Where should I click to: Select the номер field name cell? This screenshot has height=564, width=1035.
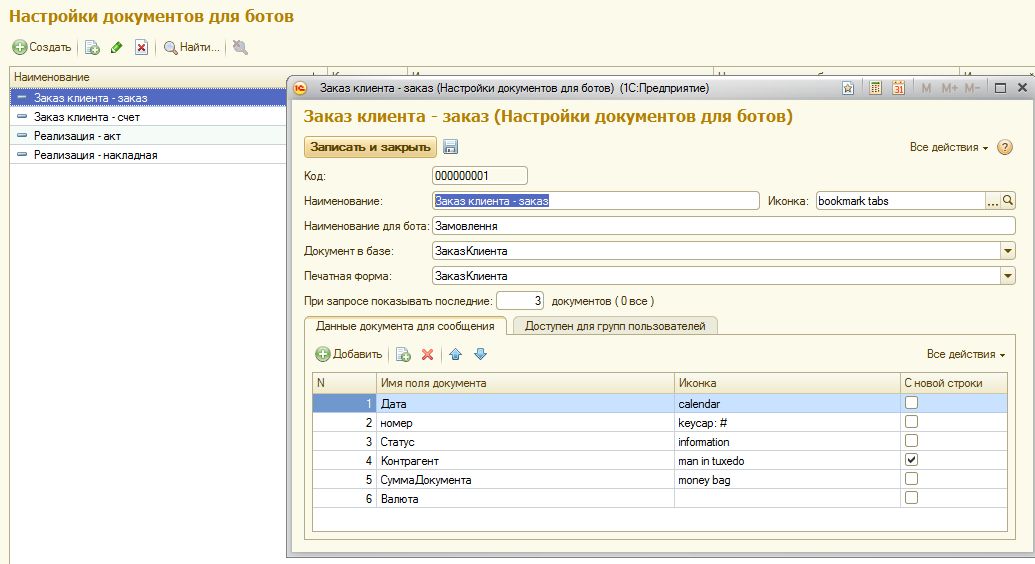(525, 423)
